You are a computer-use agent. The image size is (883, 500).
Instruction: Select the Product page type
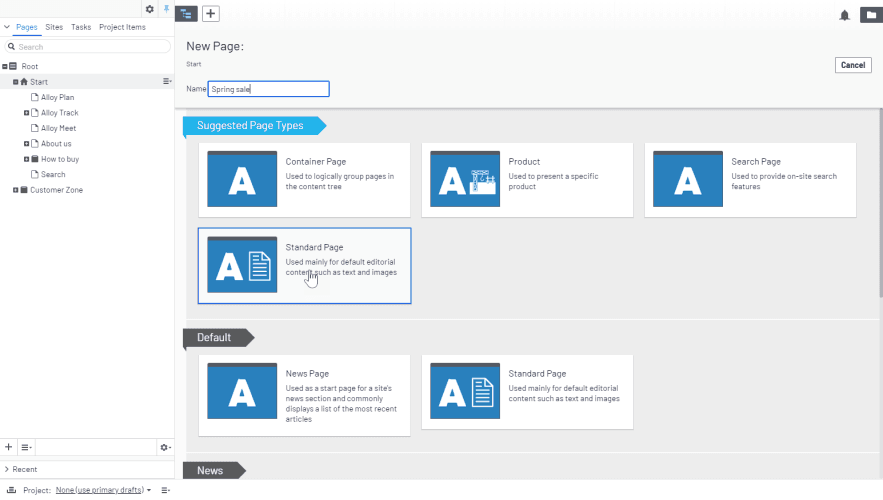[526, 180]
